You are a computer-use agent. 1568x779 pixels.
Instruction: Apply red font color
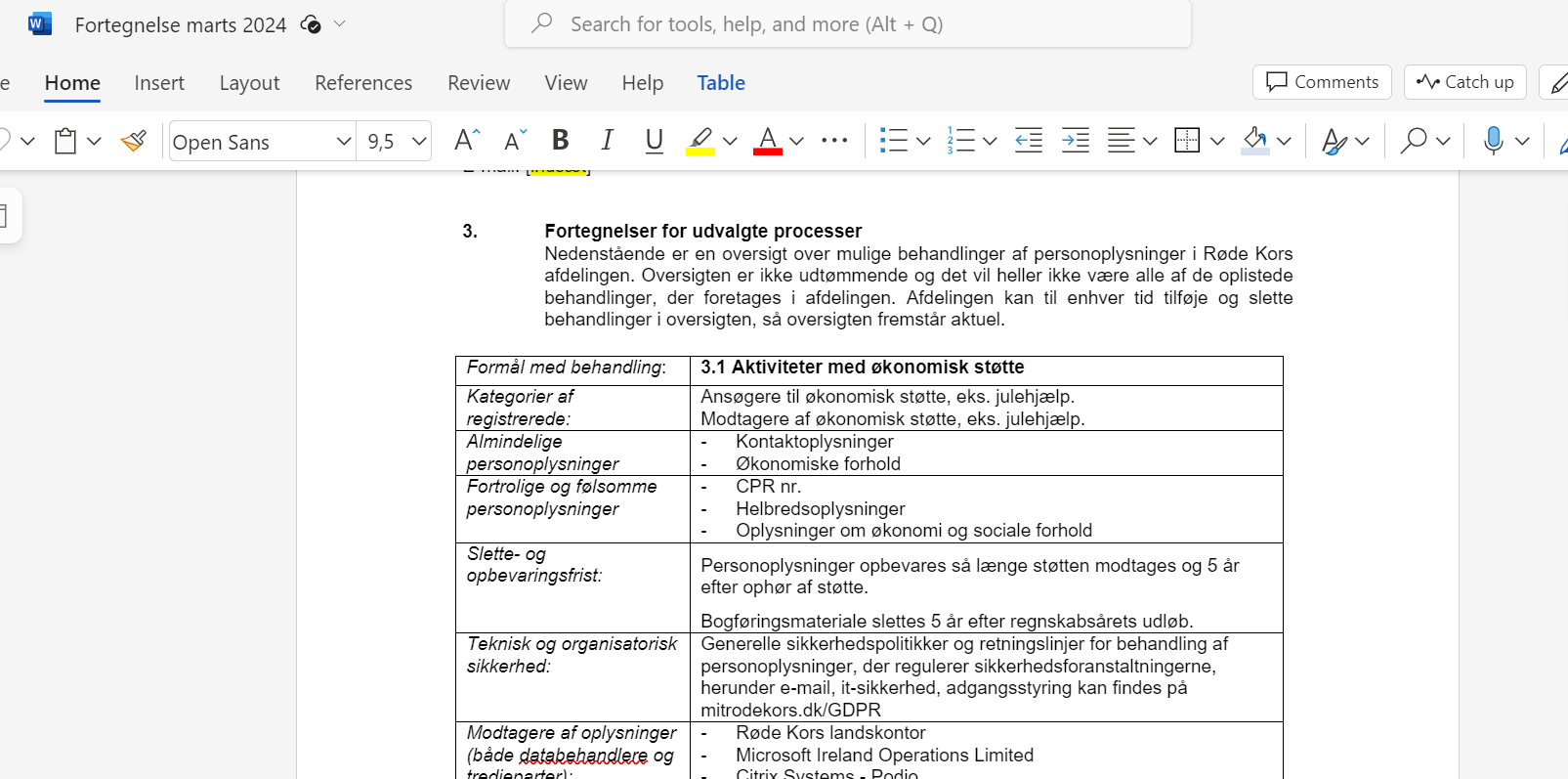coord(768,141)
